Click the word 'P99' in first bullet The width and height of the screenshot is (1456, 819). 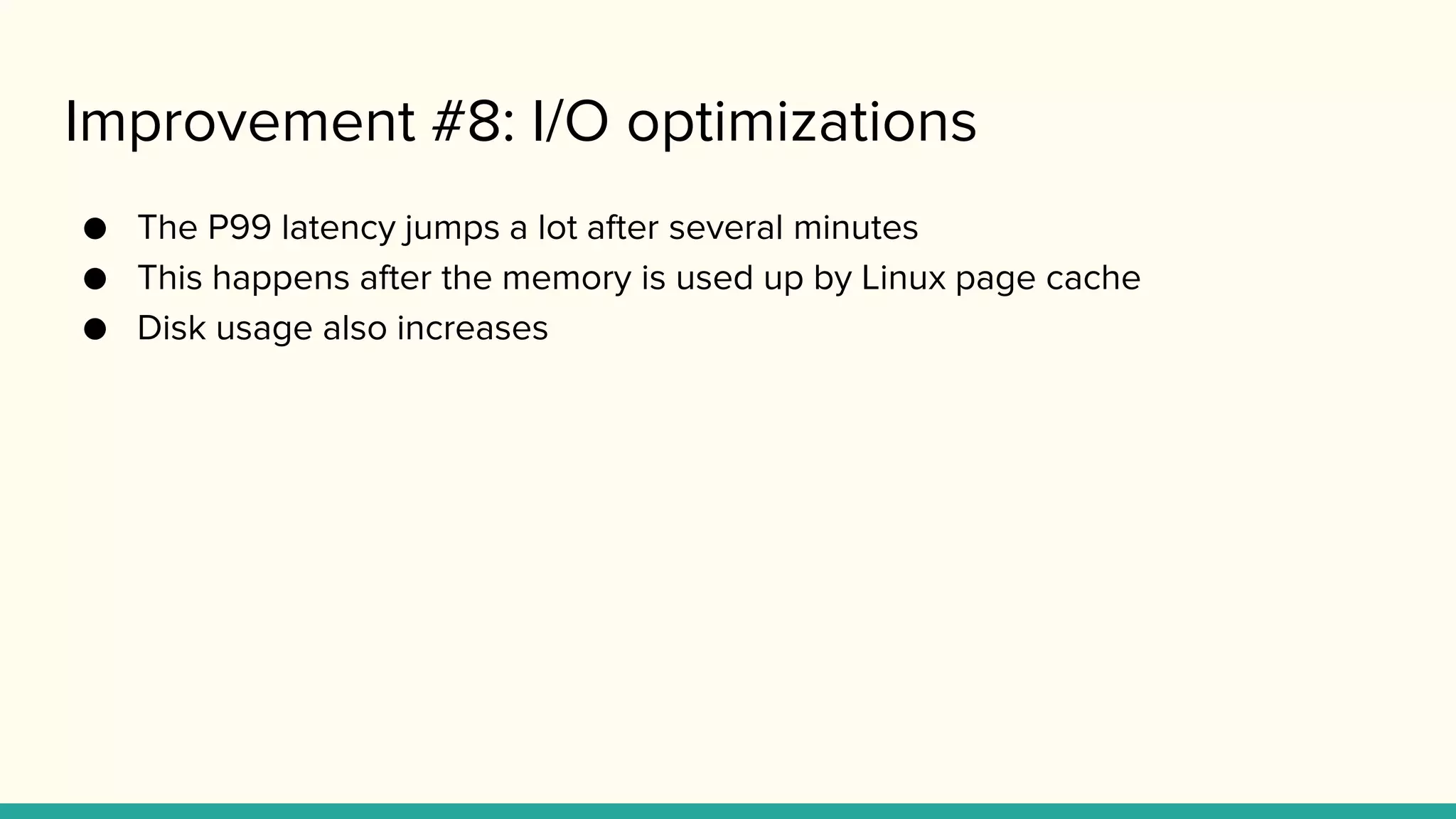tap(240, 228)
